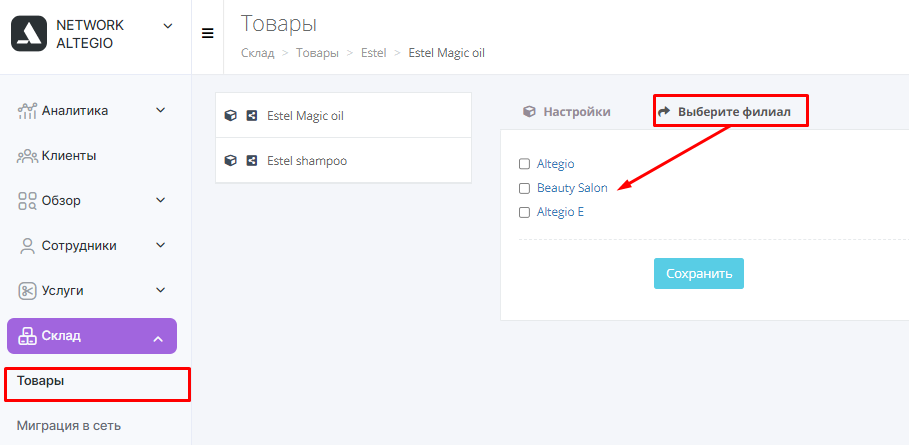Click share icon beside Estel Magic oil

tap(252, 115)
